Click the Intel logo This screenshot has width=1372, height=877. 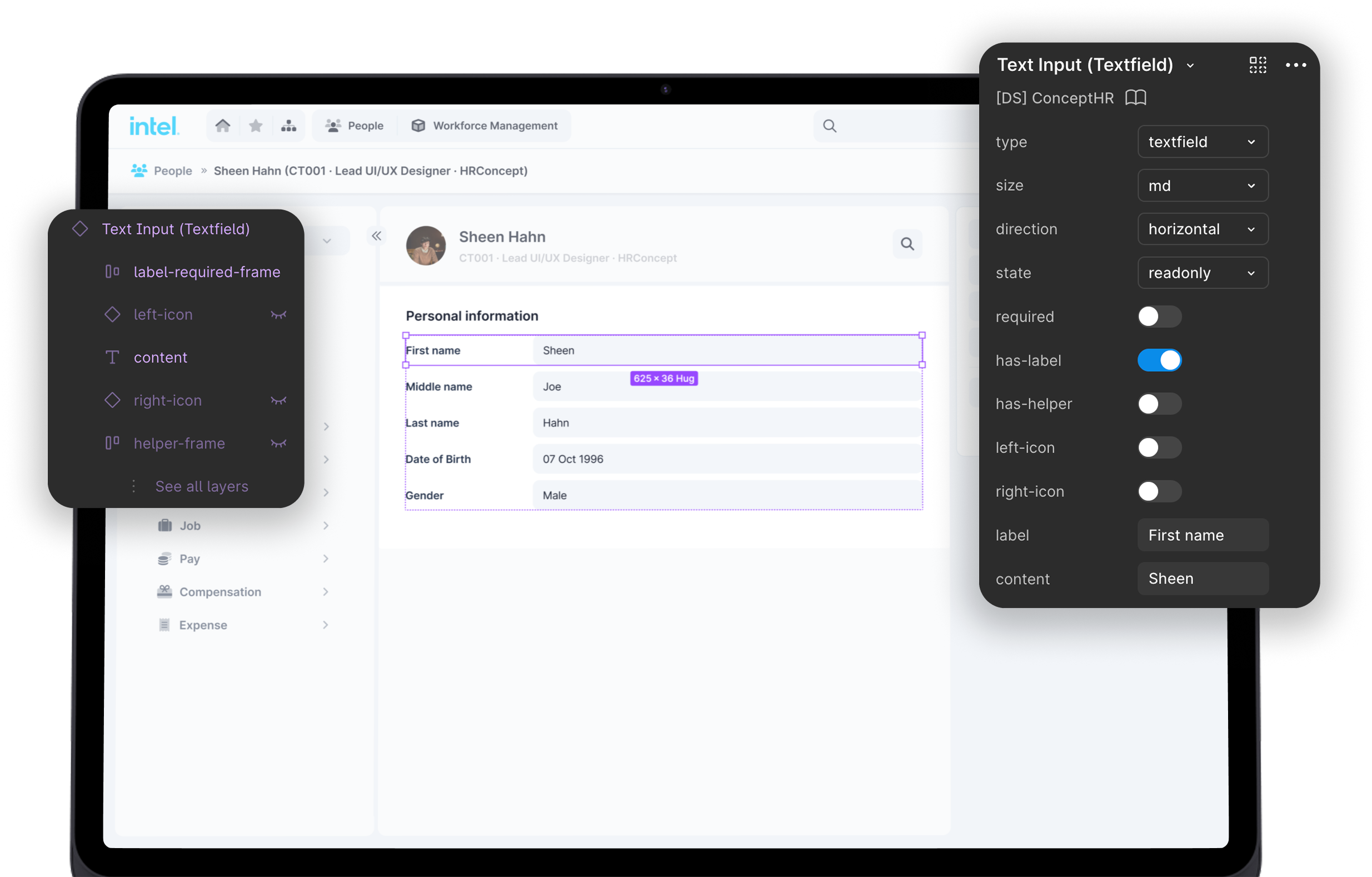[x=154, y=126]
